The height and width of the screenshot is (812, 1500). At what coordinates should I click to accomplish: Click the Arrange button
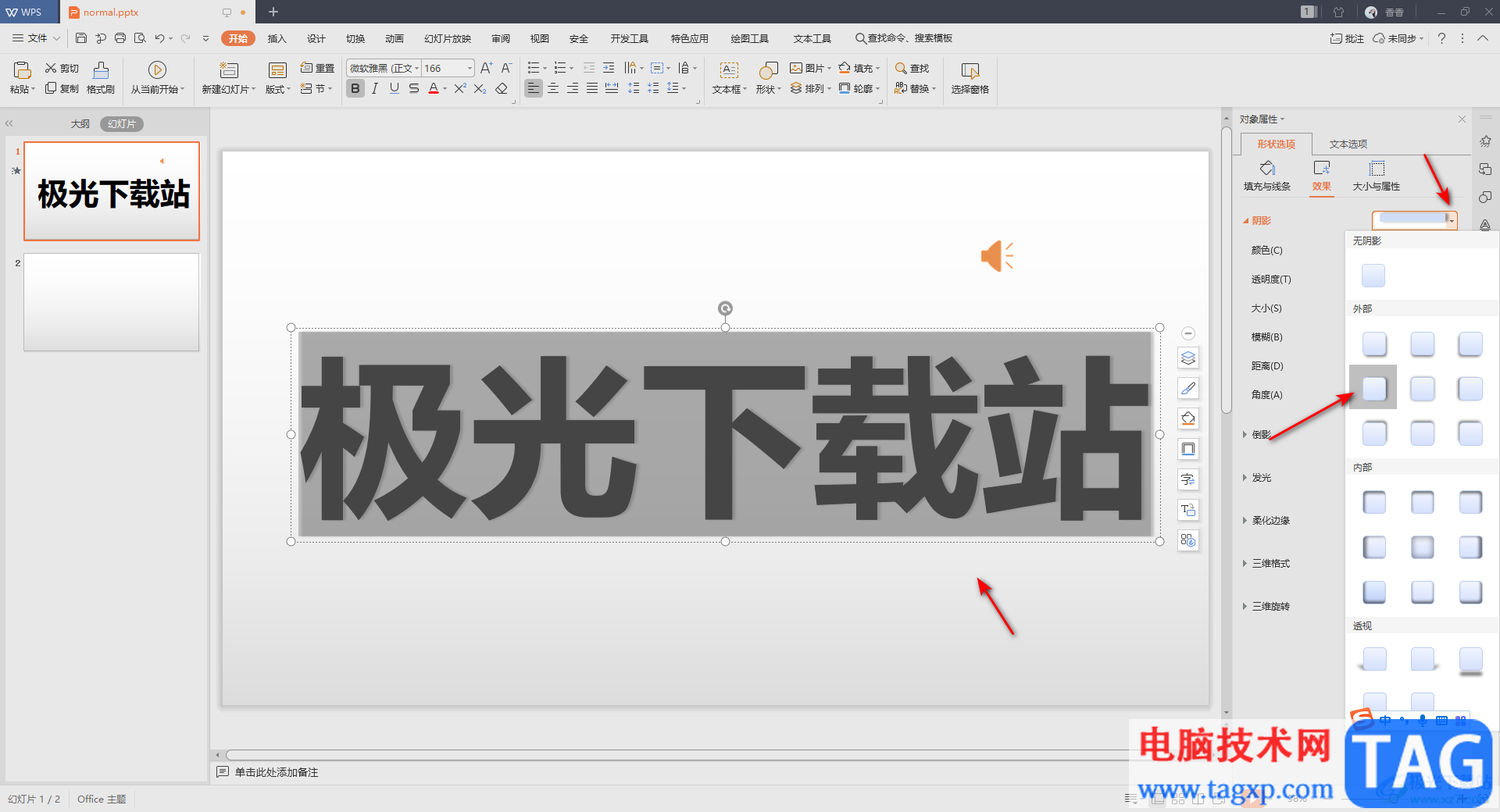pos(809,88)
